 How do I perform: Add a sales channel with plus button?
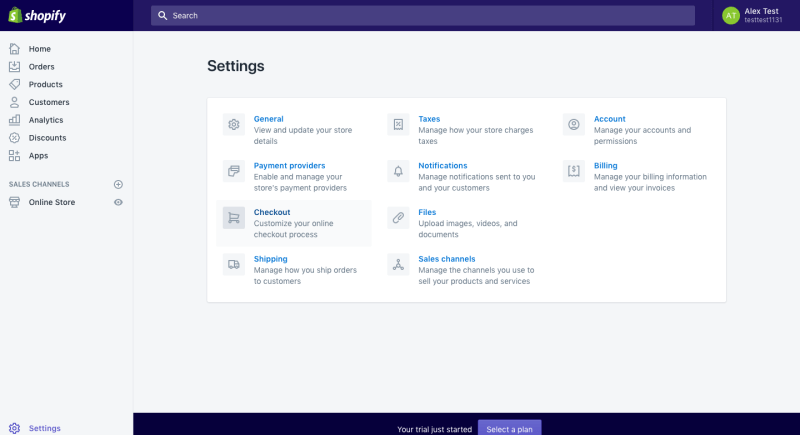click(118, 184)
